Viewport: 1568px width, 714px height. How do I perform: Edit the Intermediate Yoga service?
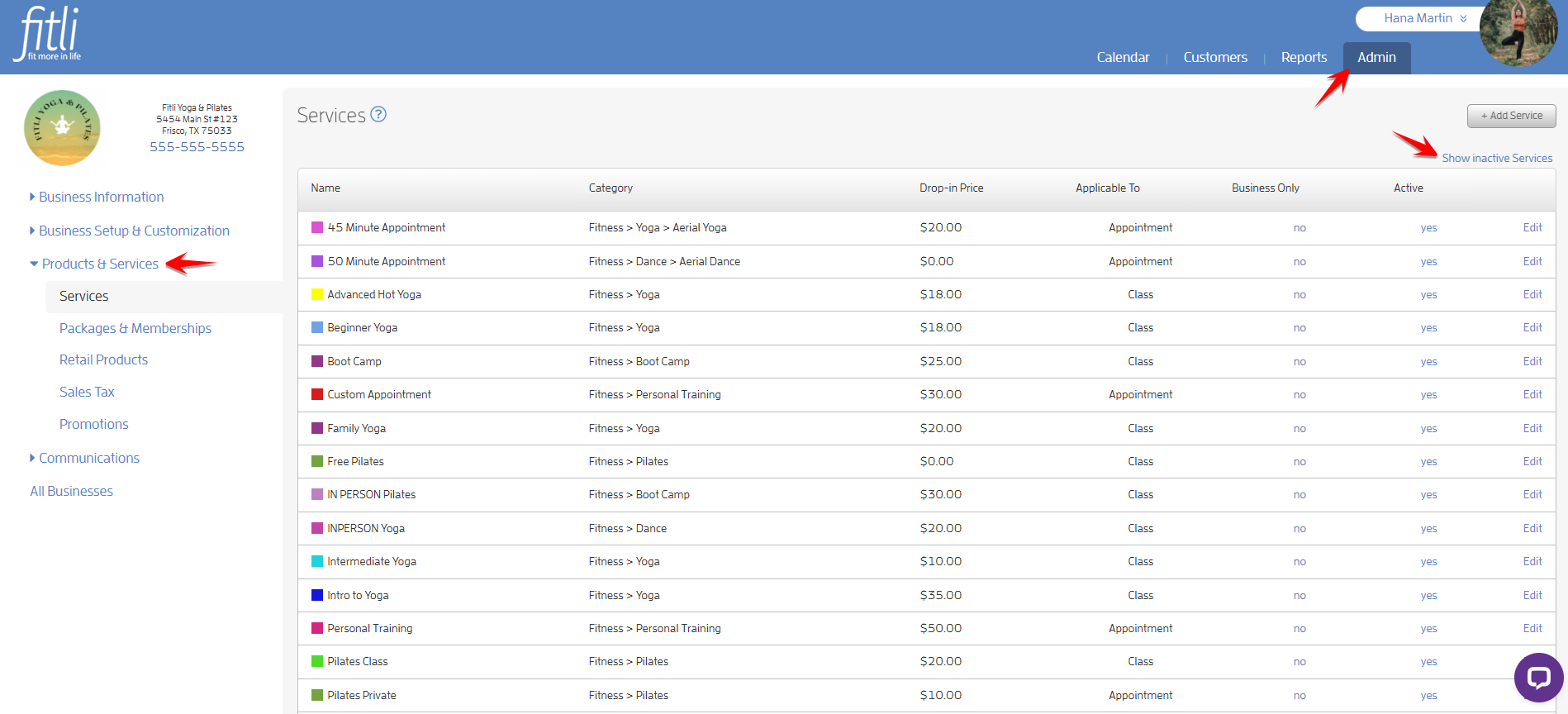click(1532, 561)
